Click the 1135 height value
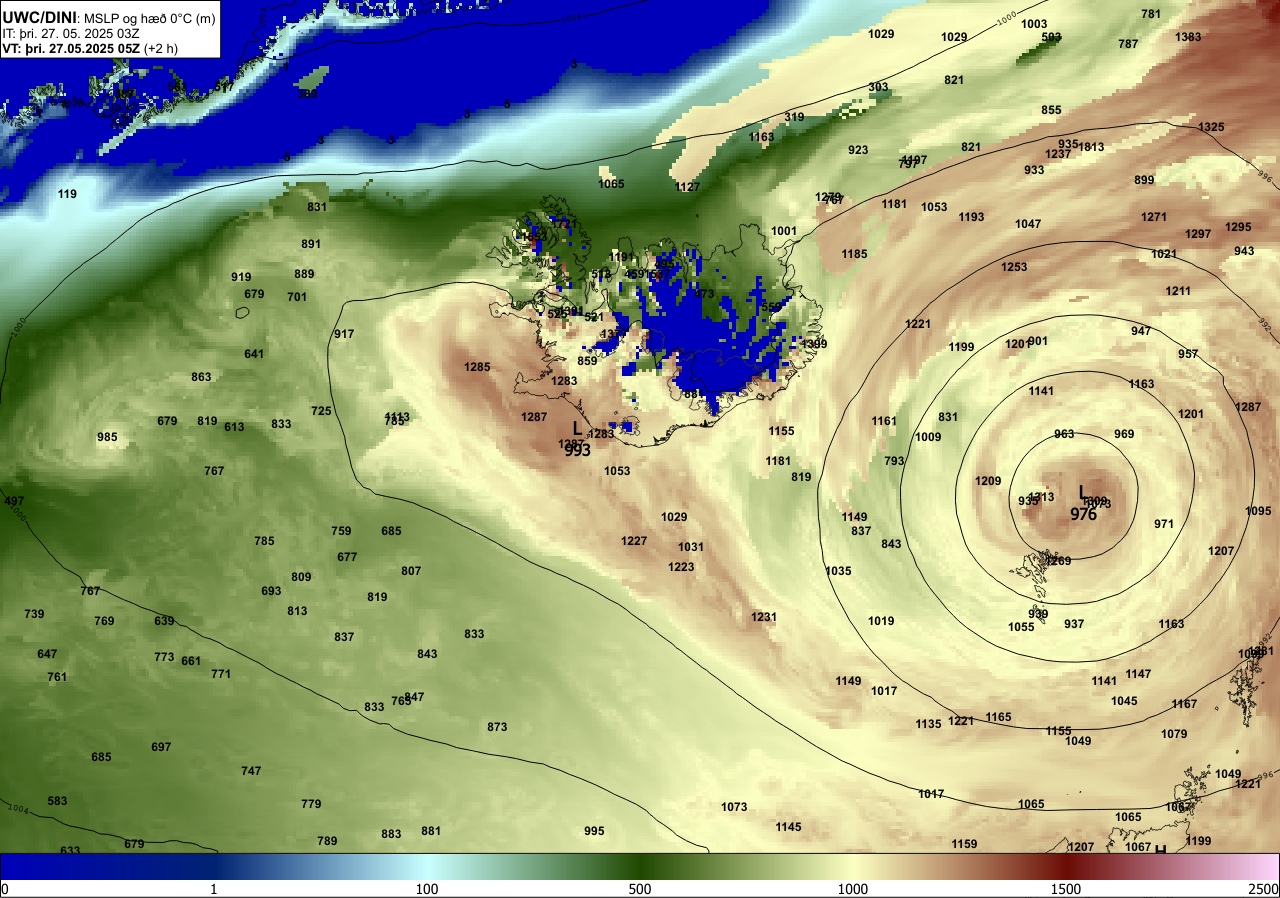Image resolution: width=1280 pixels, height=898 pixels. pos(928,724)
